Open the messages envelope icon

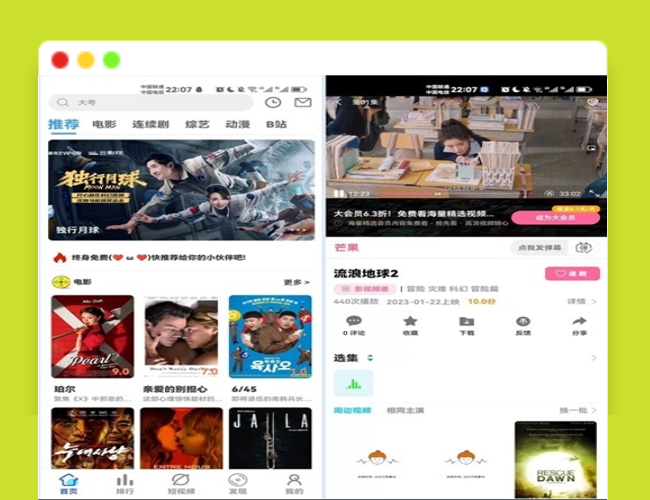pos(303,102)
